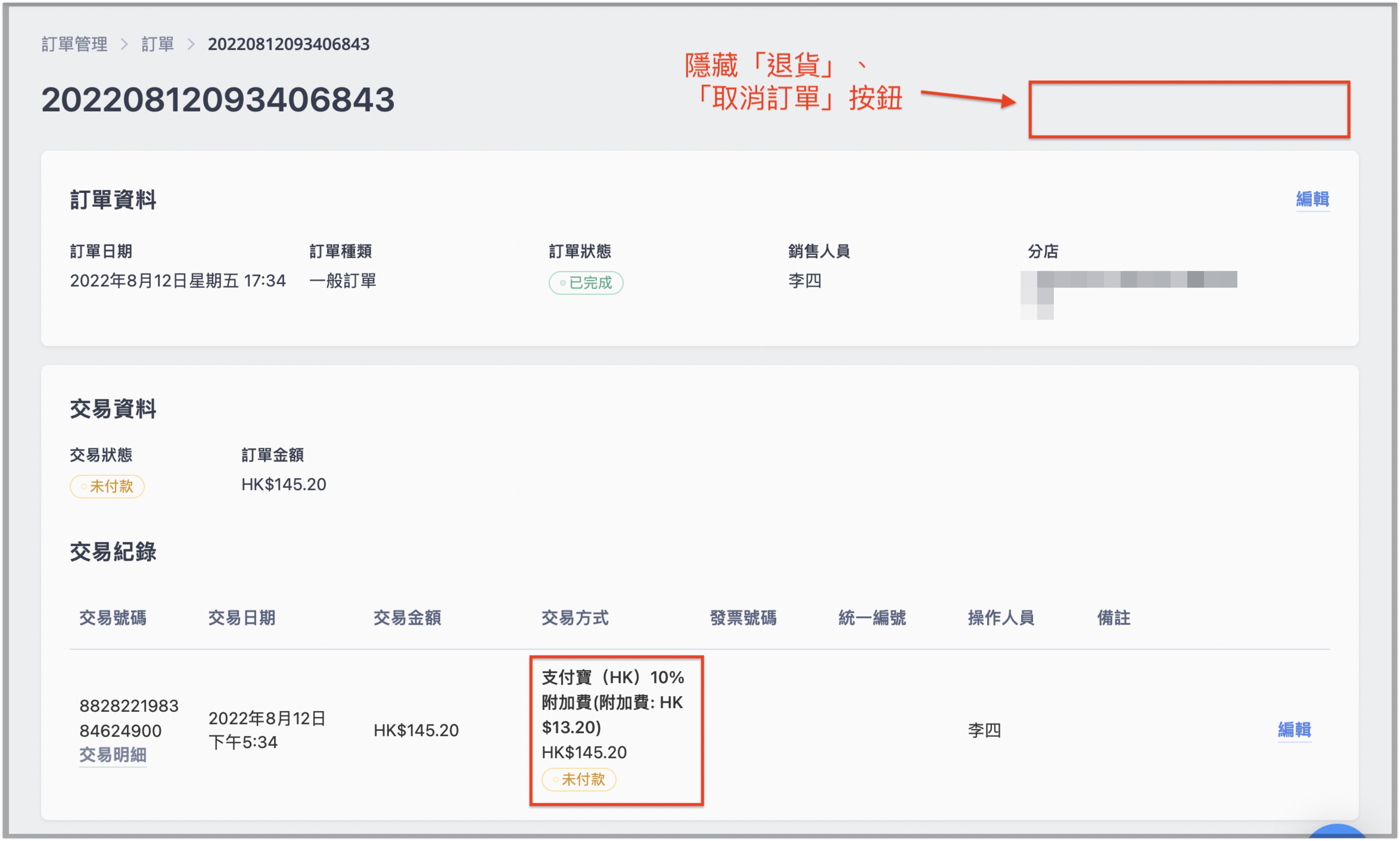The image size is (1400, 841).
Task: Click the 操作人員 column header
Action: [x=1001, y=618]
